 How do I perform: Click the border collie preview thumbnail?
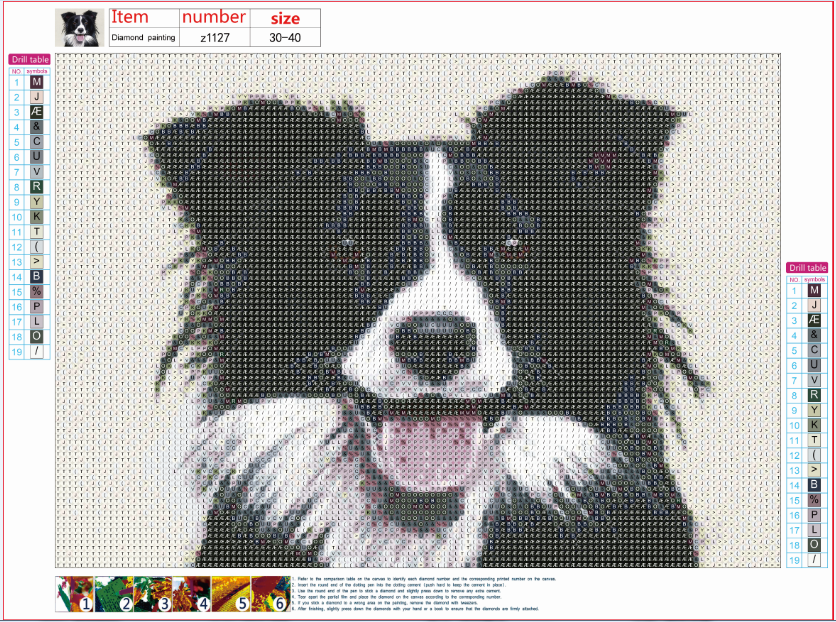click(x=79, y=28)
